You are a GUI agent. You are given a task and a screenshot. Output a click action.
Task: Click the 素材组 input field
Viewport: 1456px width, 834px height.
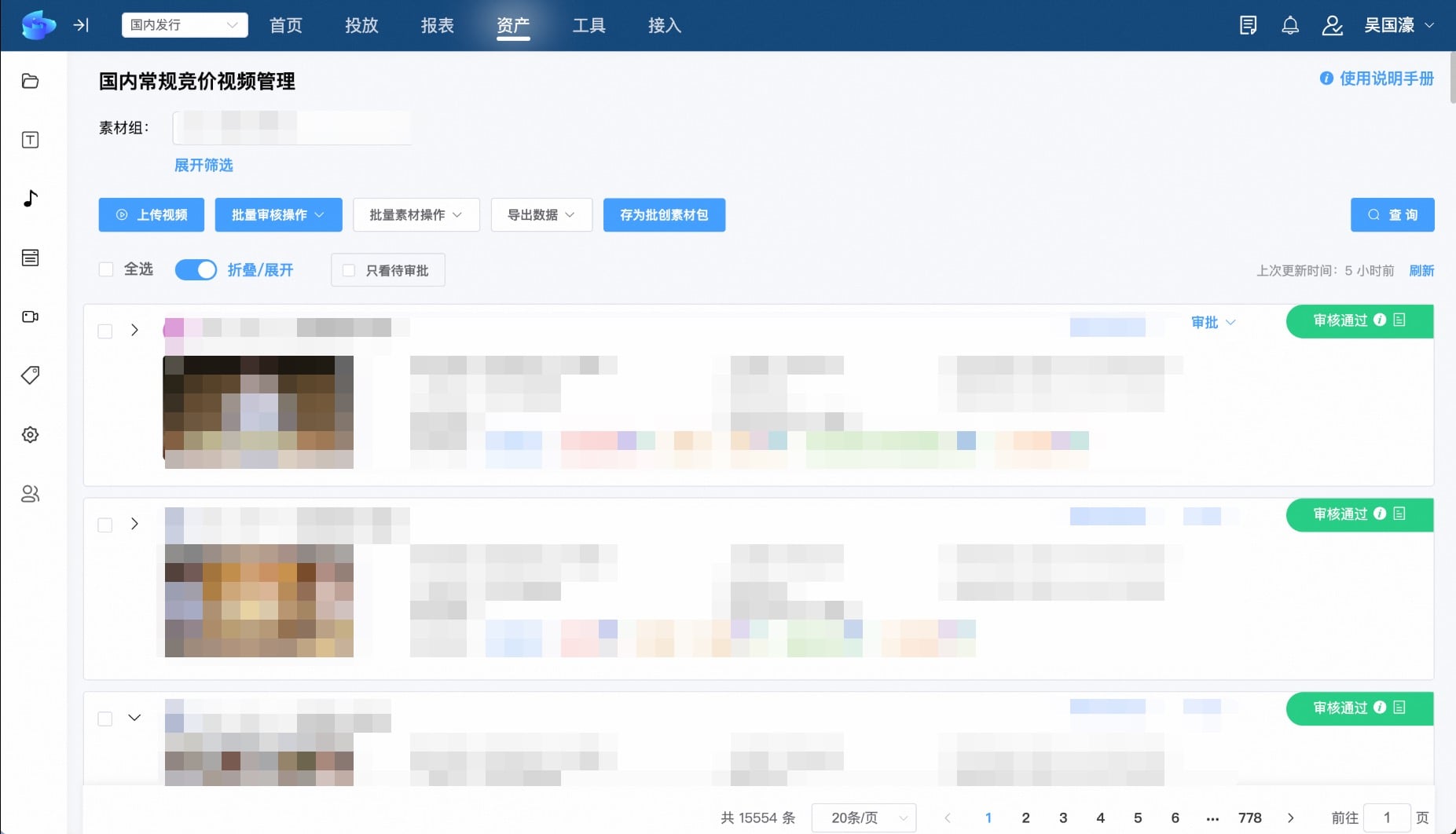[x=292, y=127]
